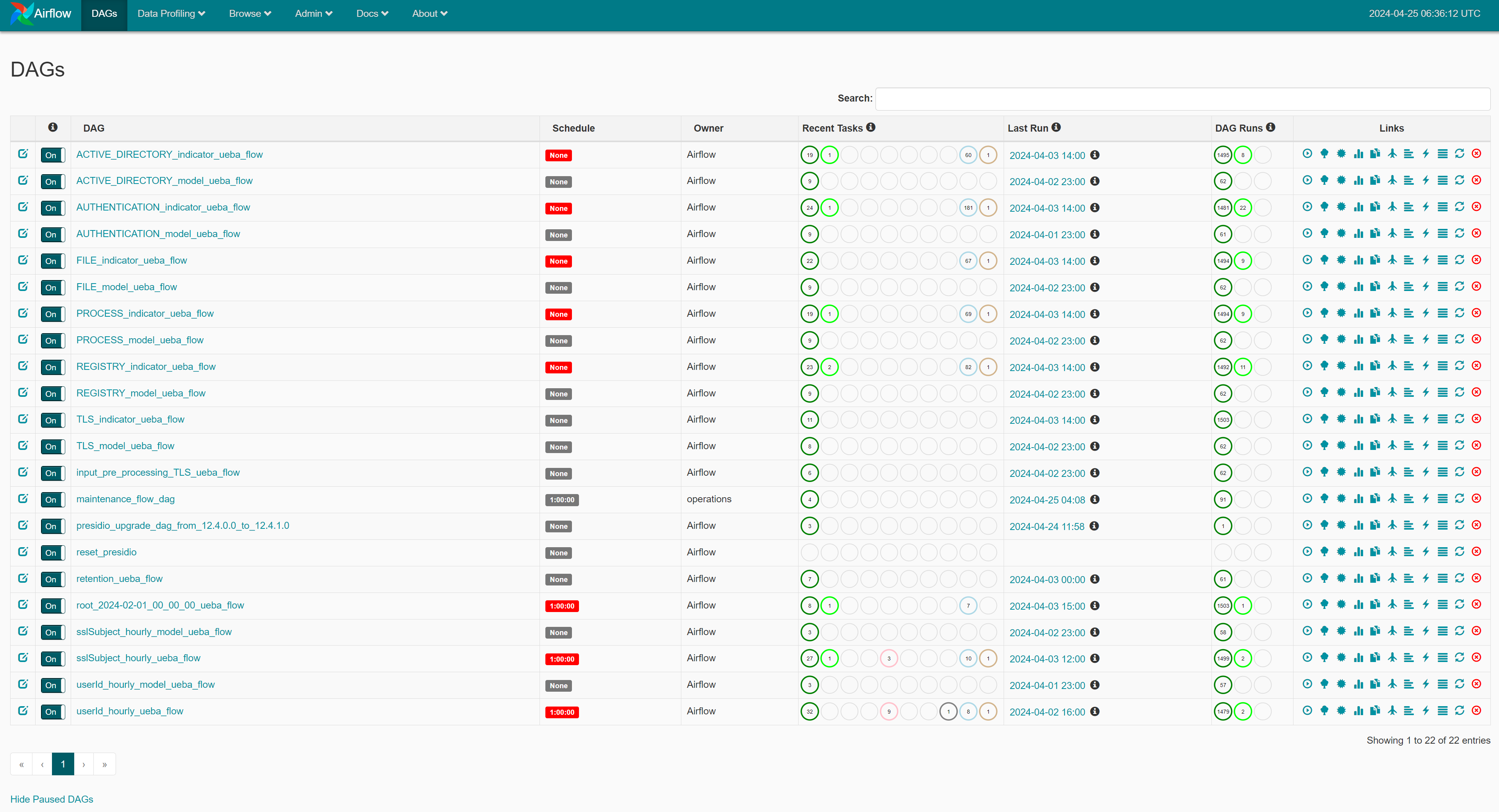Focus the DAG Search input field

(x=1182, y=99)
